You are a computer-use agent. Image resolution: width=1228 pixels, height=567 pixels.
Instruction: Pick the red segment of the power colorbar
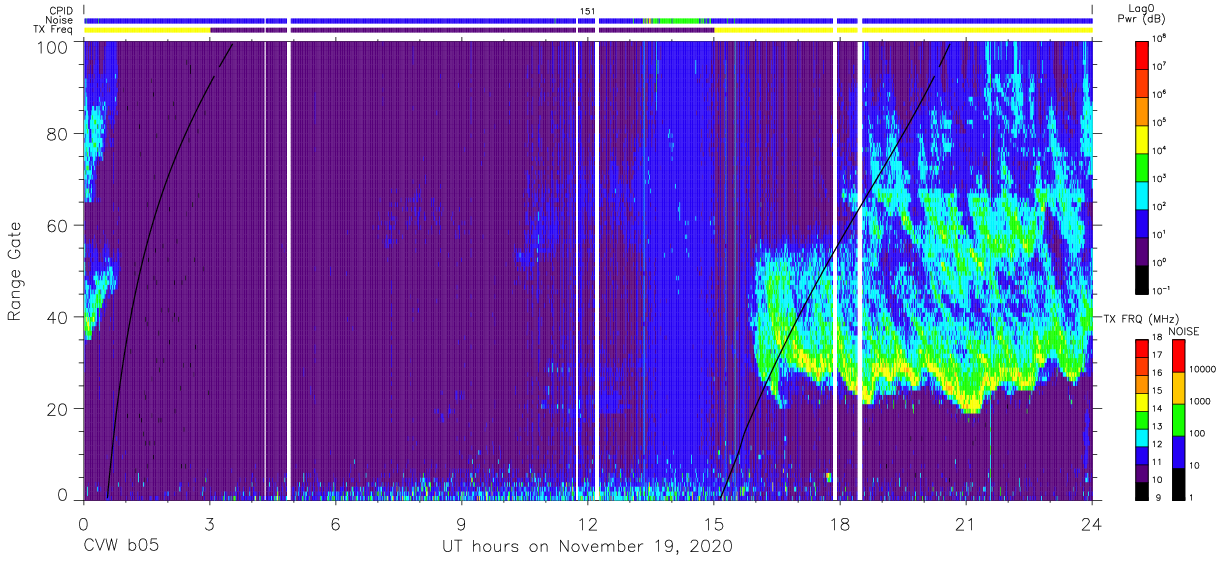tap(1144, 54)
